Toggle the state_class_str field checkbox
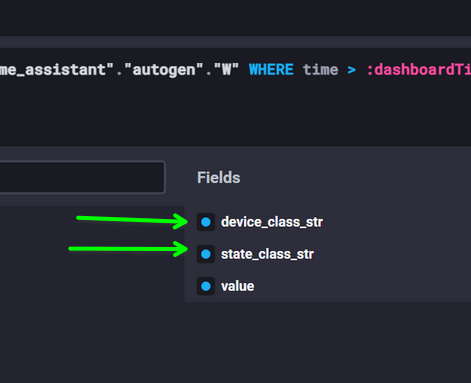Viewport: 471px width, 383px height. point(206,254)
